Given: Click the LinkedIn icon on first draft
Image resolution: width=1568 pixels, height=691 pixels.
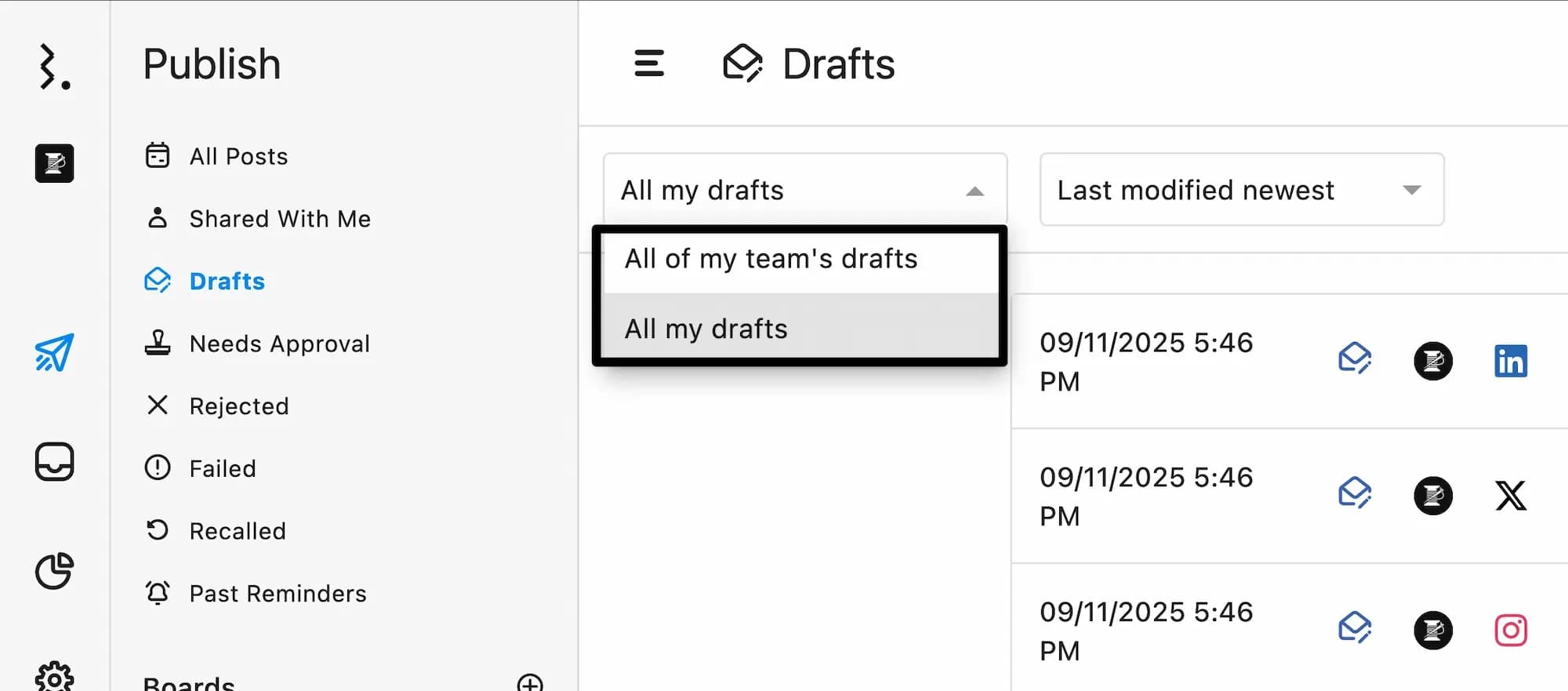Looking at the screenshot, I should 1510,361.
